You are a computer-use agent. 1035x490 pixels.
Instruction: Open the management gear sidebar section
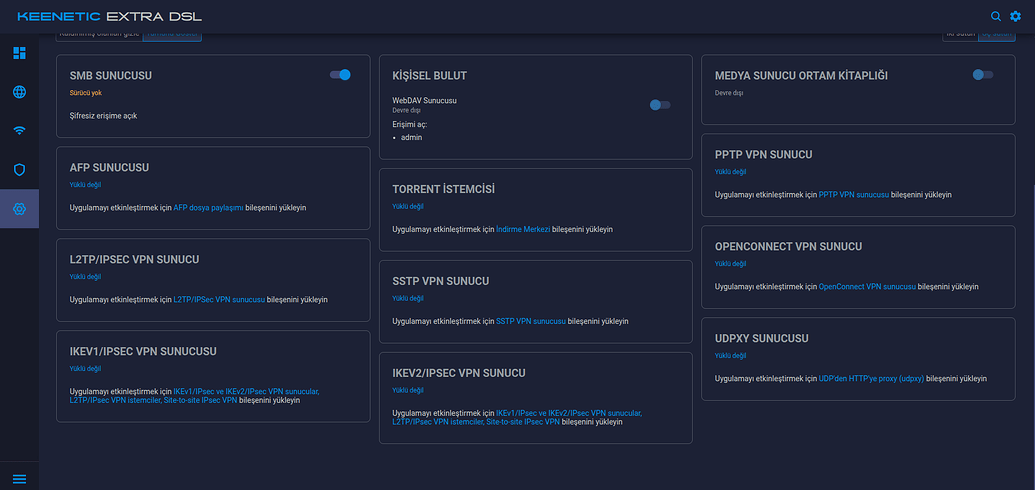(x=19, y=209)
